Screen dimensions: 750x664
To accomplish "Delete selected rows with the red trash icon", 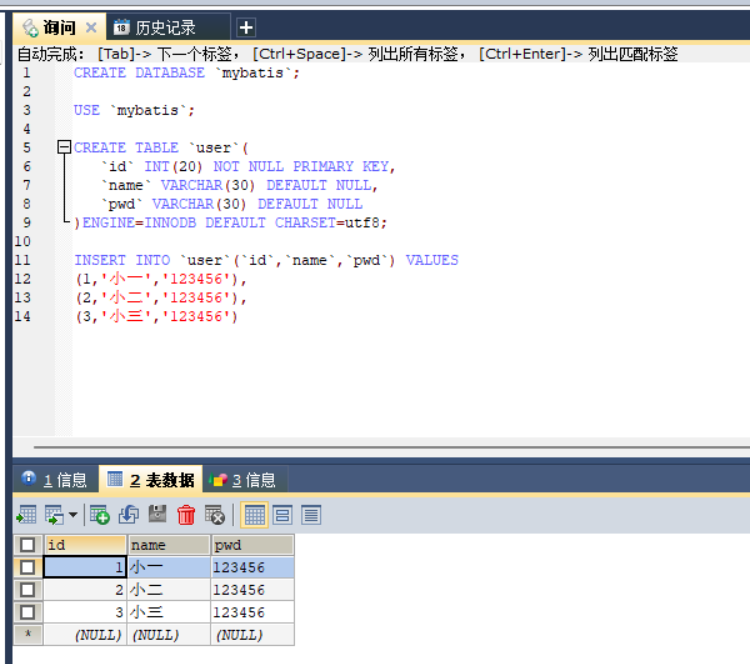I will pyautogui.click(x=186, y=515).
